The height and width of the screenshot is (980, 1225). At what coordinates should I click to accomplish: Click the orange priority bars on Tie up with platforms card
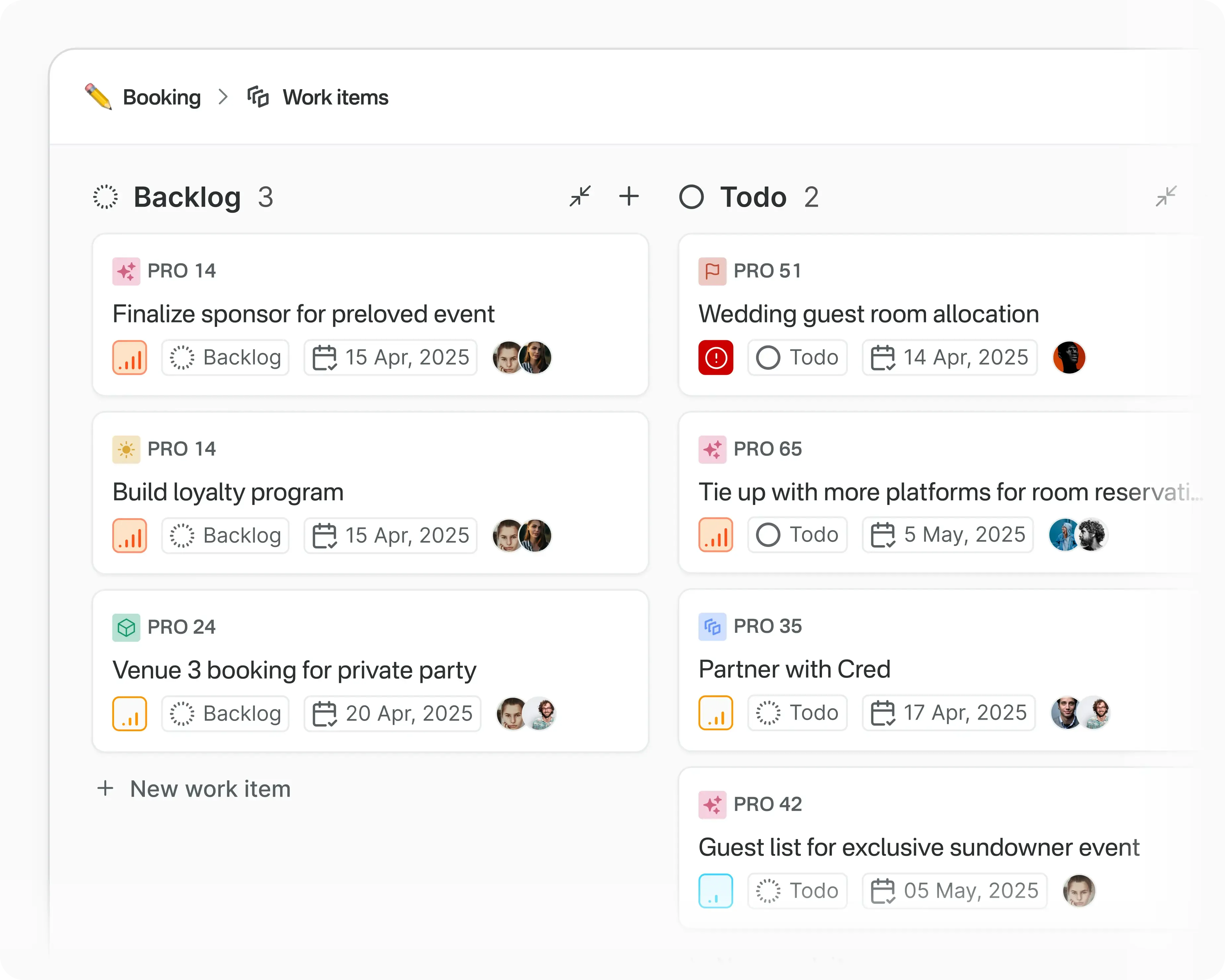(x=716, y=535)
